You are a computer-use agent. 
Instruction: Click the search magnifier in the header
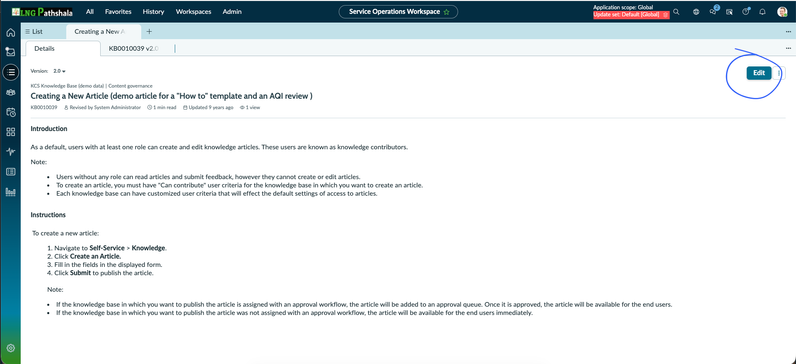[676, 12]
